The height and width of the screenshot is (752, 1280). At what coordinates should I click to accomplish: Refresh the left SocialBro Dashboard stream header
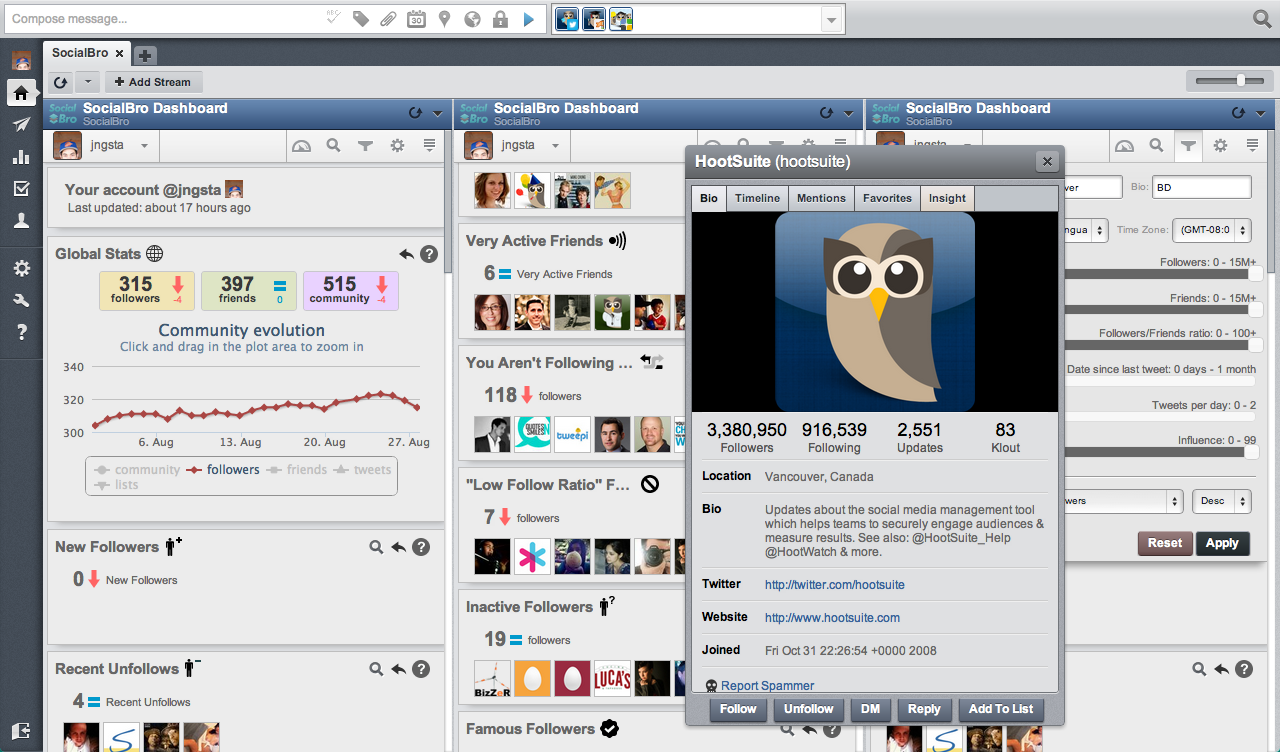(414, 113)
